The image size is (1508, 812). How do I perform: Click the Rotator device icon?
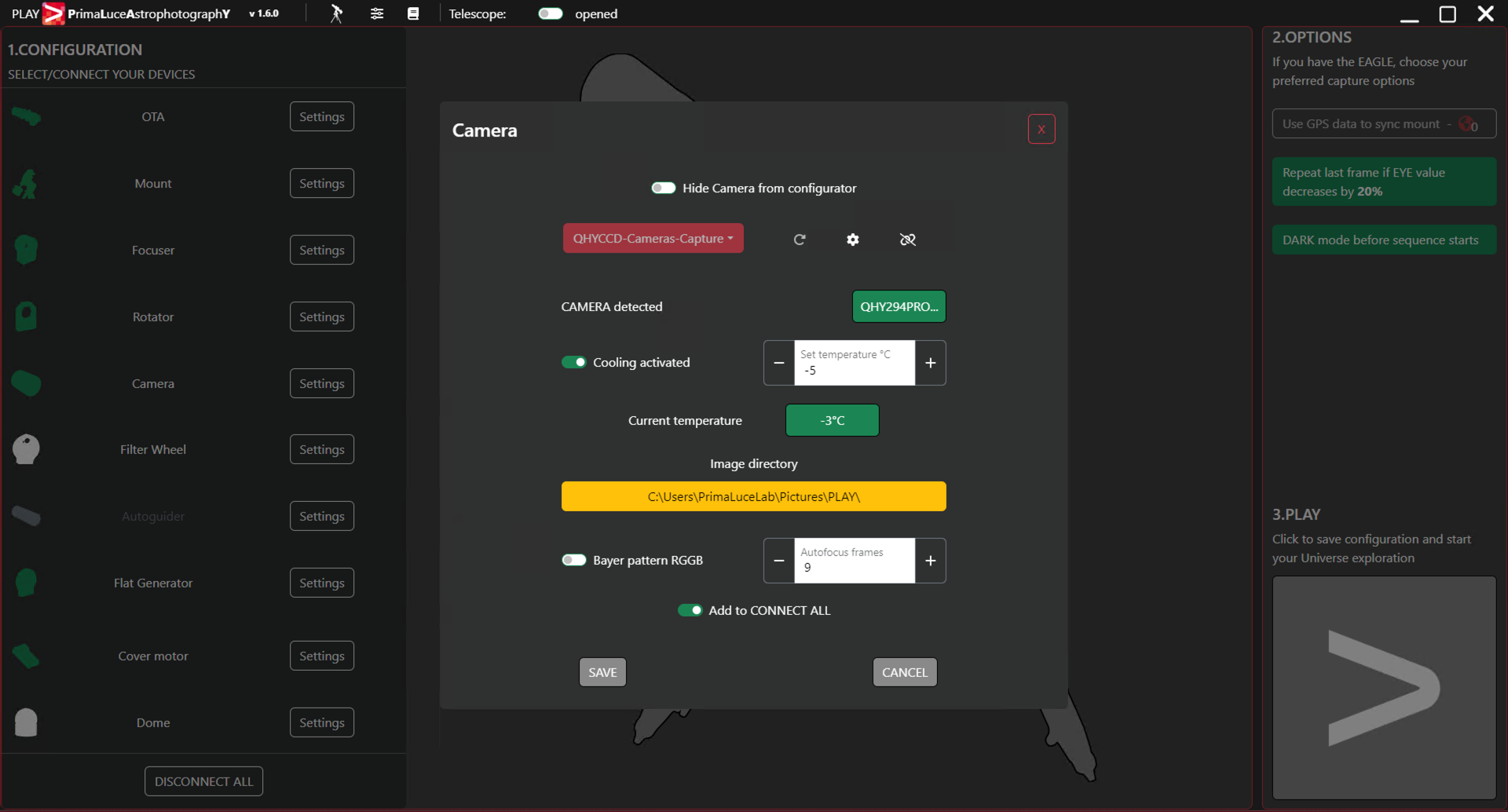coord(26,316)
